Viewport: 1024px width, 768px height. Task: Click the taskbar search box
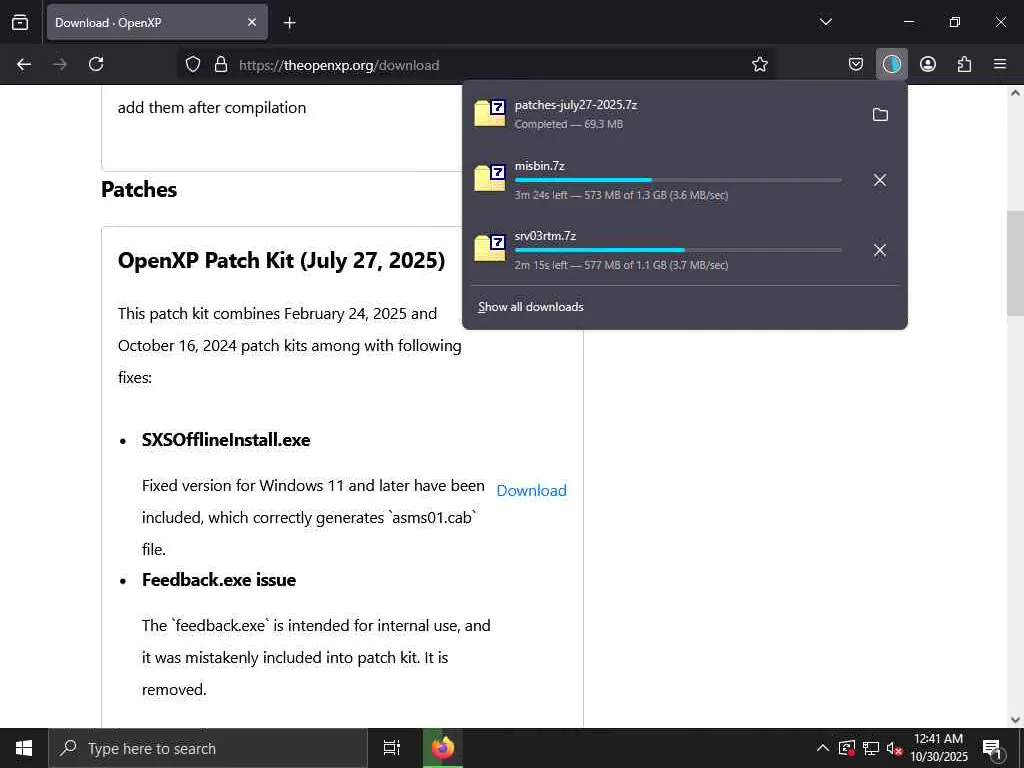(x=208, y=748)
